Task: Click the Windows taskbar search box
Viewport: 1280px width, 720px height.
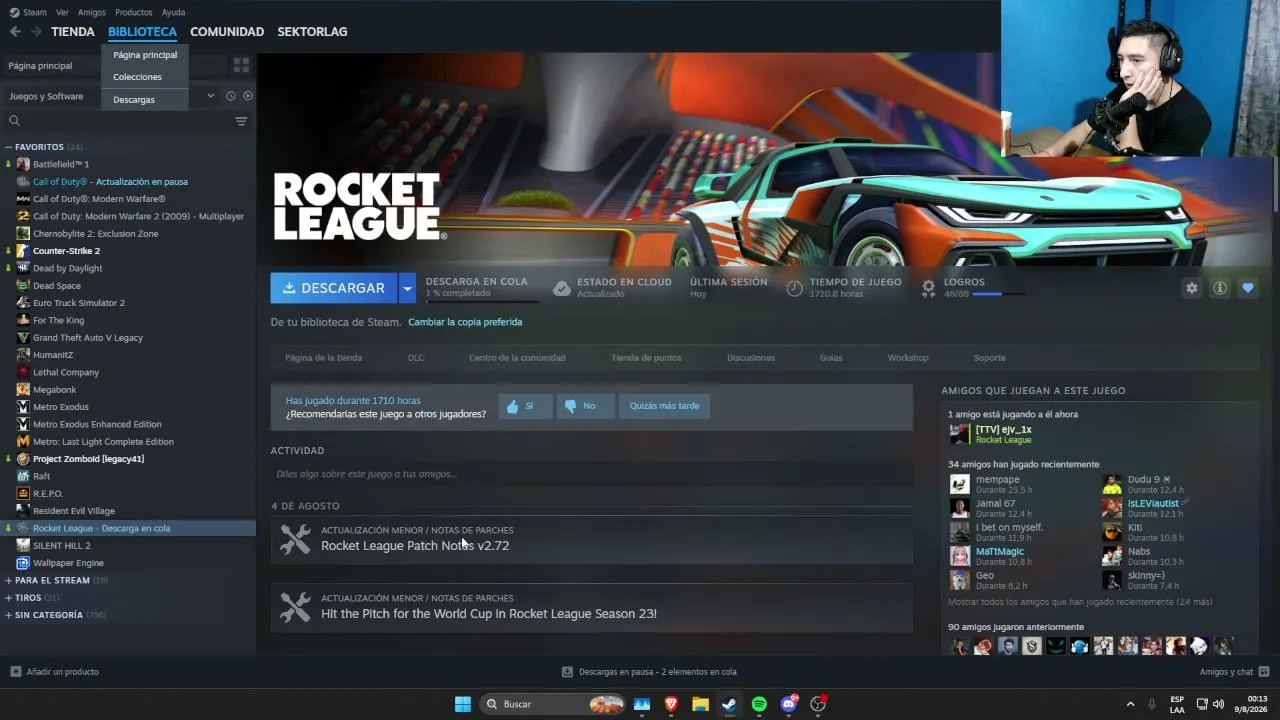Action: [552, 704]
